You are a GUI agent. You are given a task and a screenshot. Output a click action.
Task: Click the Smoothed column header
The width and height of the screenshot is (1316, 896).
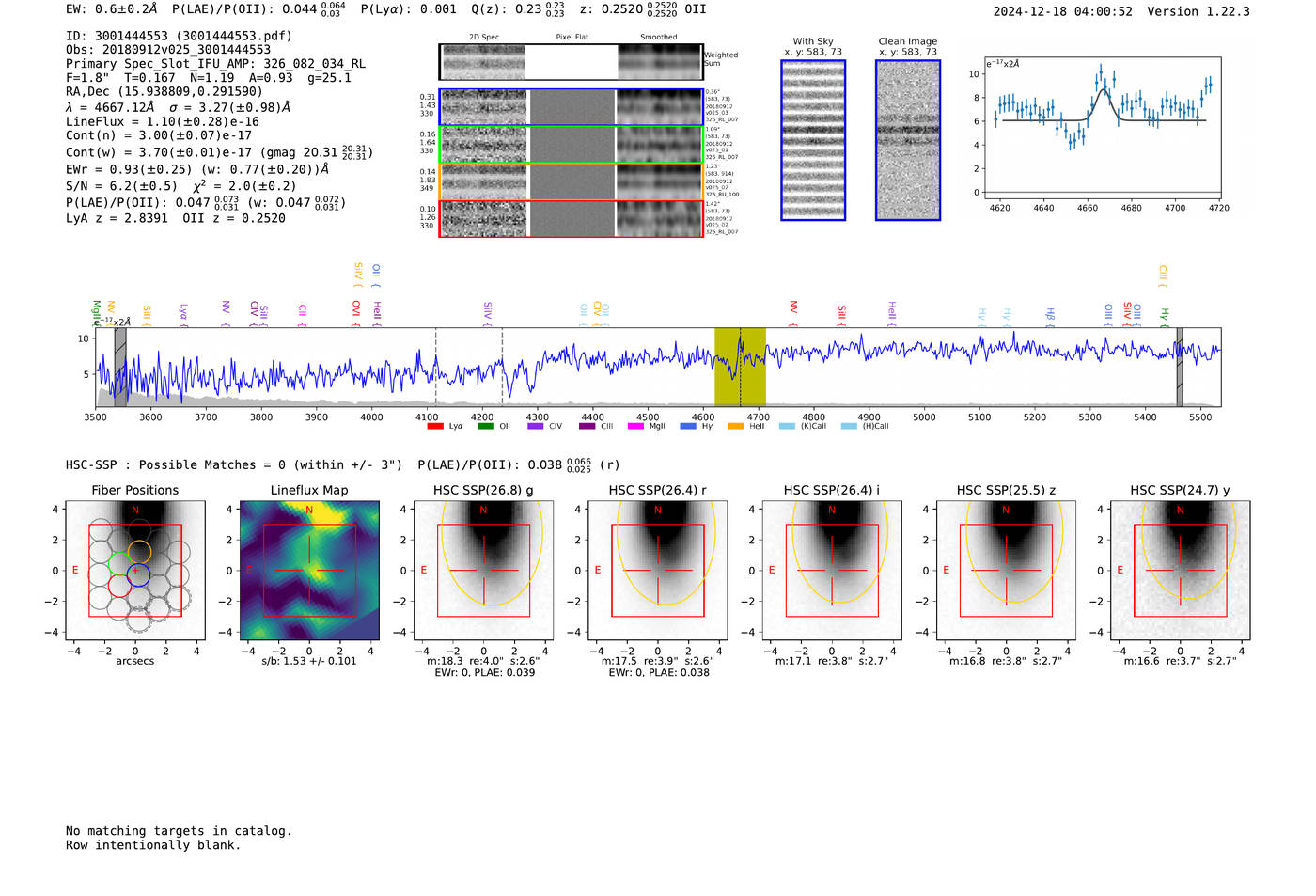pyautogui.click(x=658, y=38)
